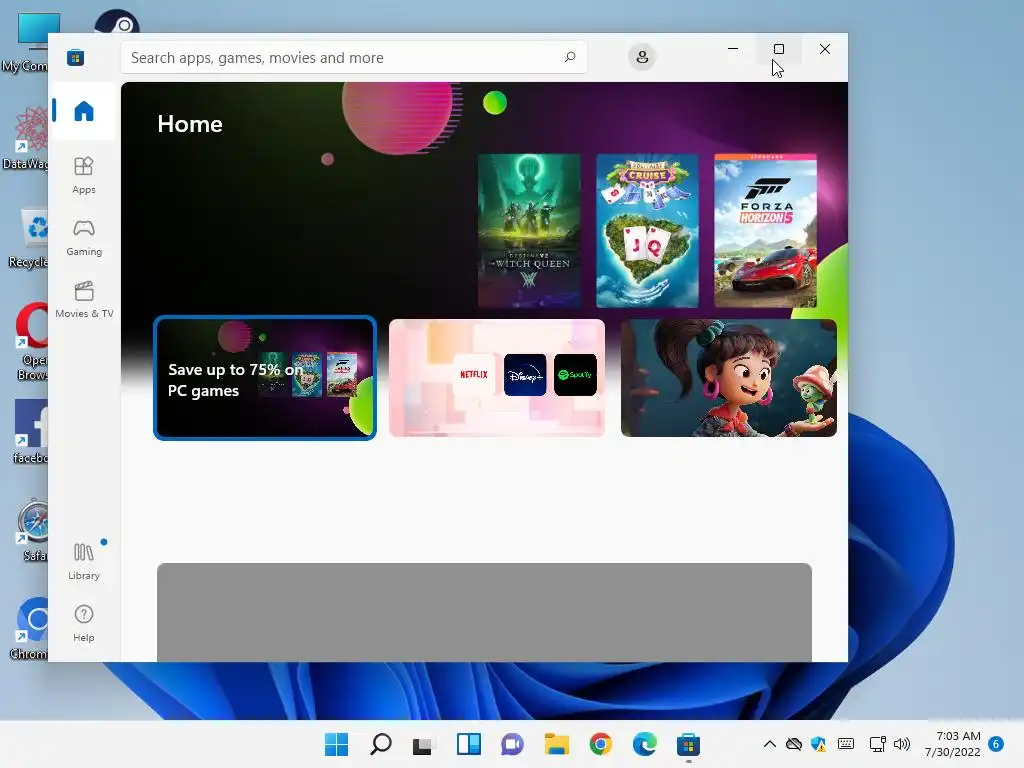Image resolution: width=1024 pixels, height=768 pixels.
Task: Open network status tray icon
Action: coord(877,744)
